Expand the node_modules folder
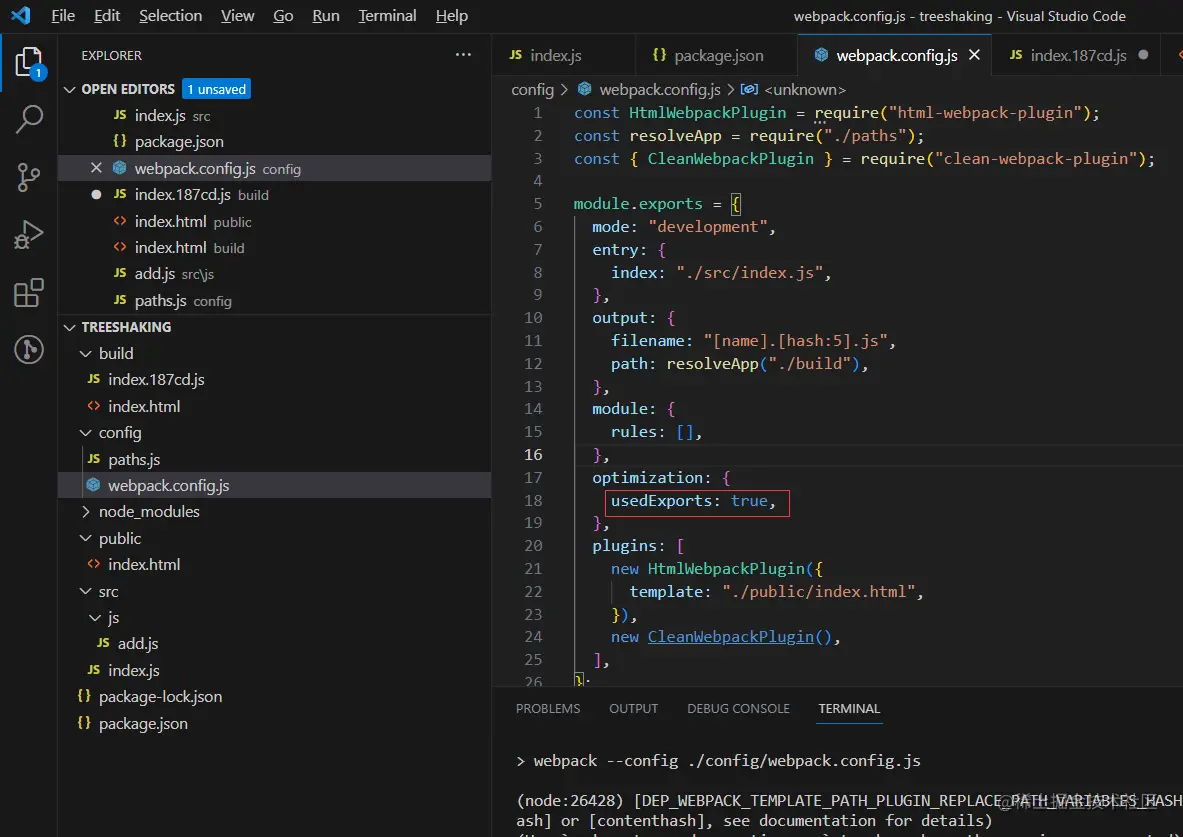The width and height of the screenshot is (1183, 837). pos(86,512)
